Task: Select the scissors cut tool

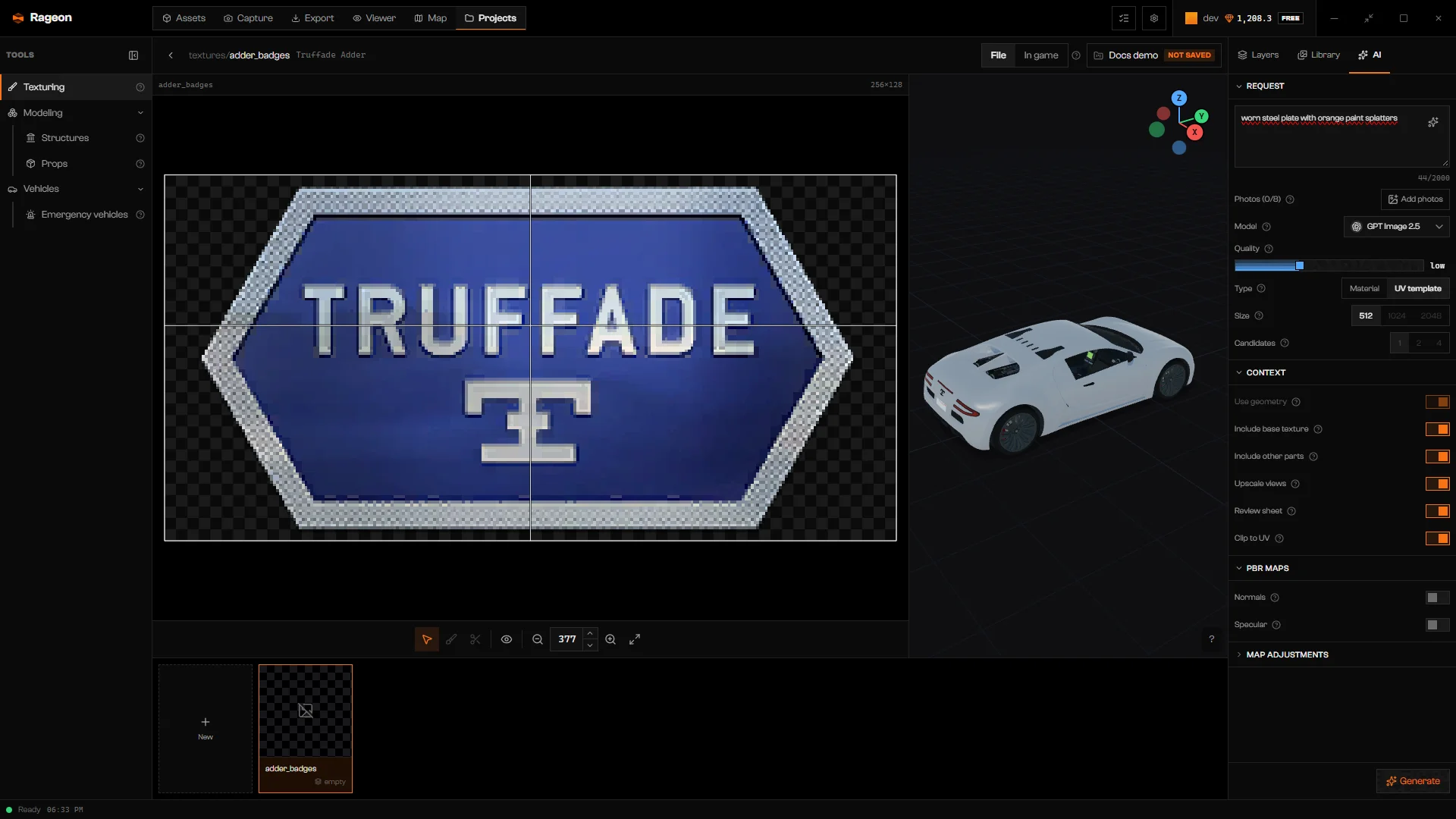Action: click(475, 639)
